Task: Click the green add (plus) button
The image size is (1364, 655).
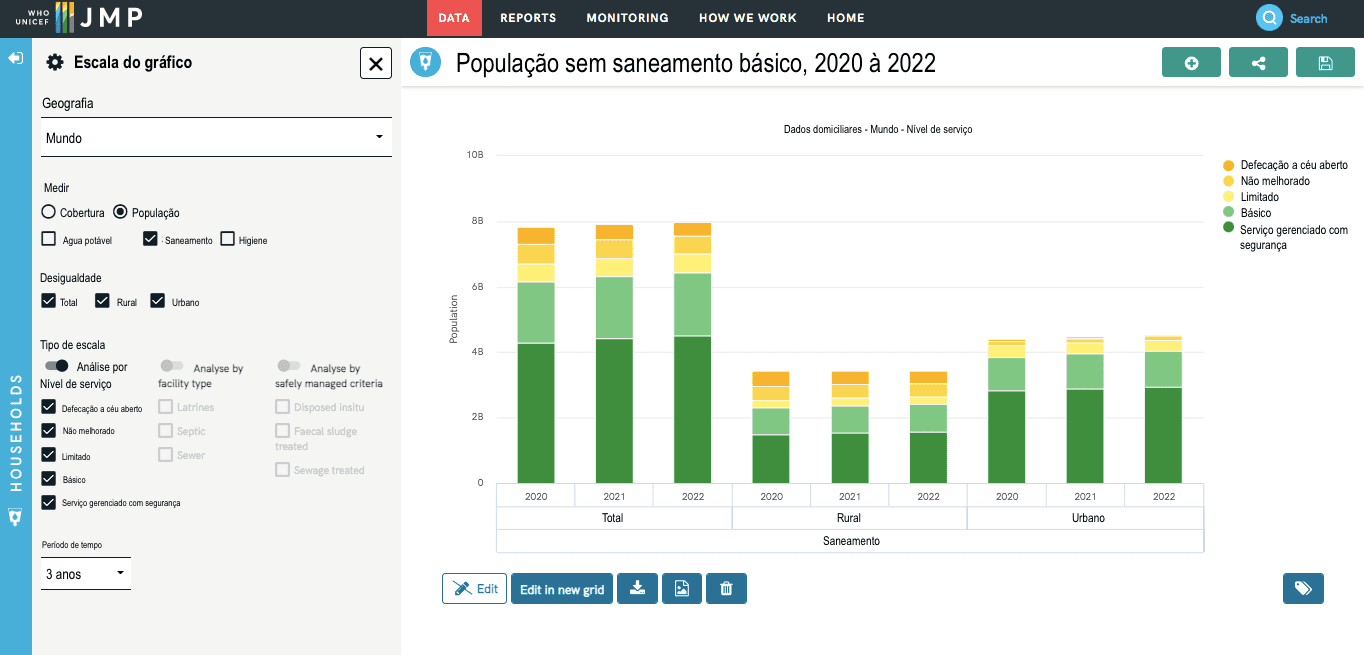Action: 1191,63
